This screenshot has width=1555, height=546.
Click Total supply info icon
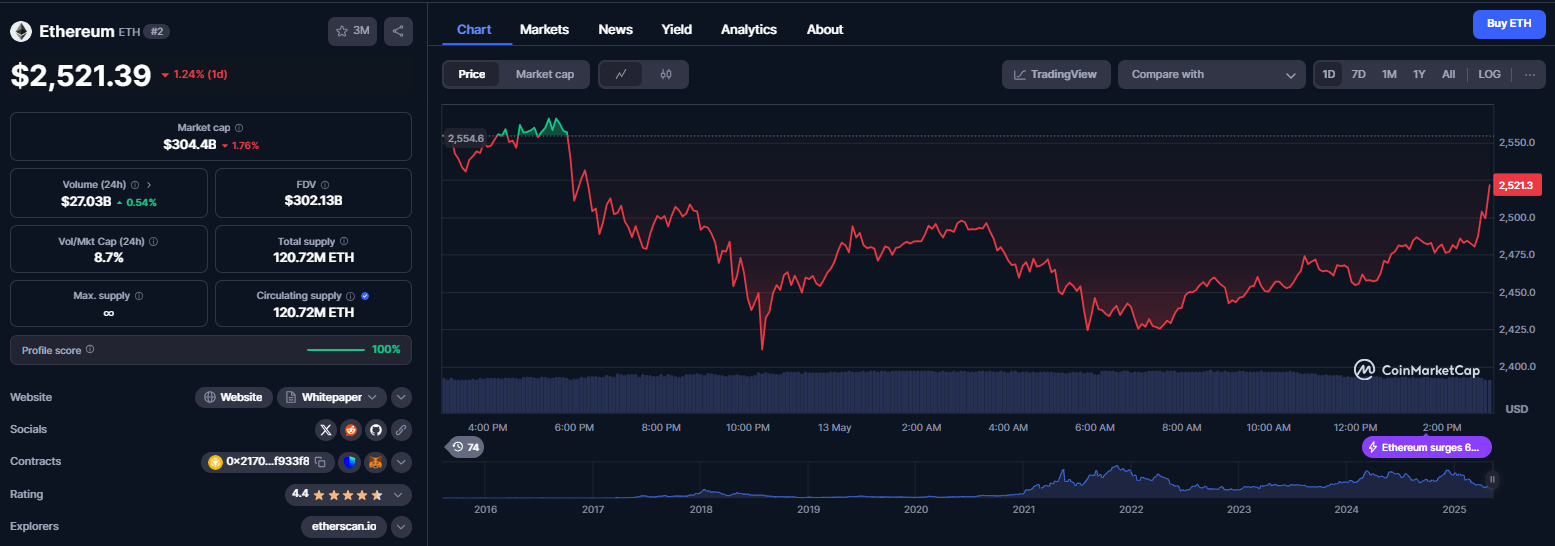coord(344,242)
